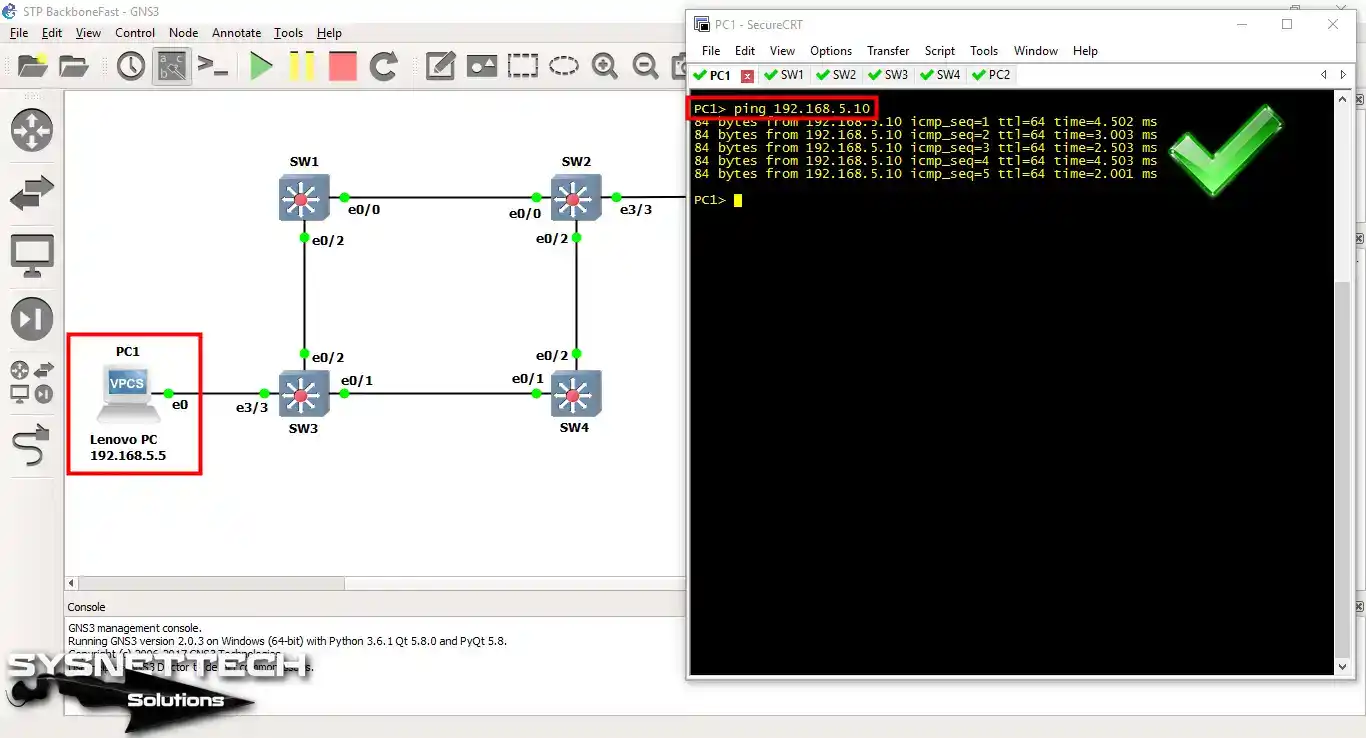Viewport: 1366px width, 738px height.
Task: Select the Add a link cable tool
Action: pyautogui.click(x=32, y=445)
